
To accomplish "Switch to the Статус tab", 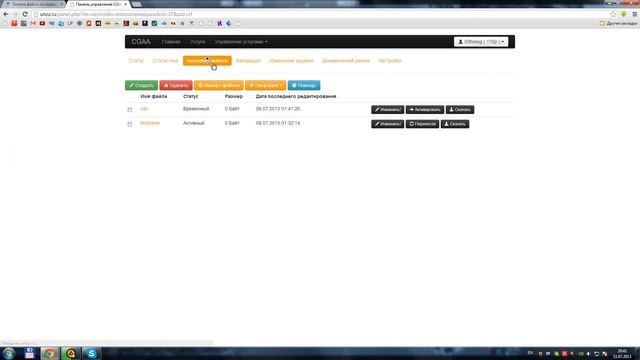I will point(136,60).
